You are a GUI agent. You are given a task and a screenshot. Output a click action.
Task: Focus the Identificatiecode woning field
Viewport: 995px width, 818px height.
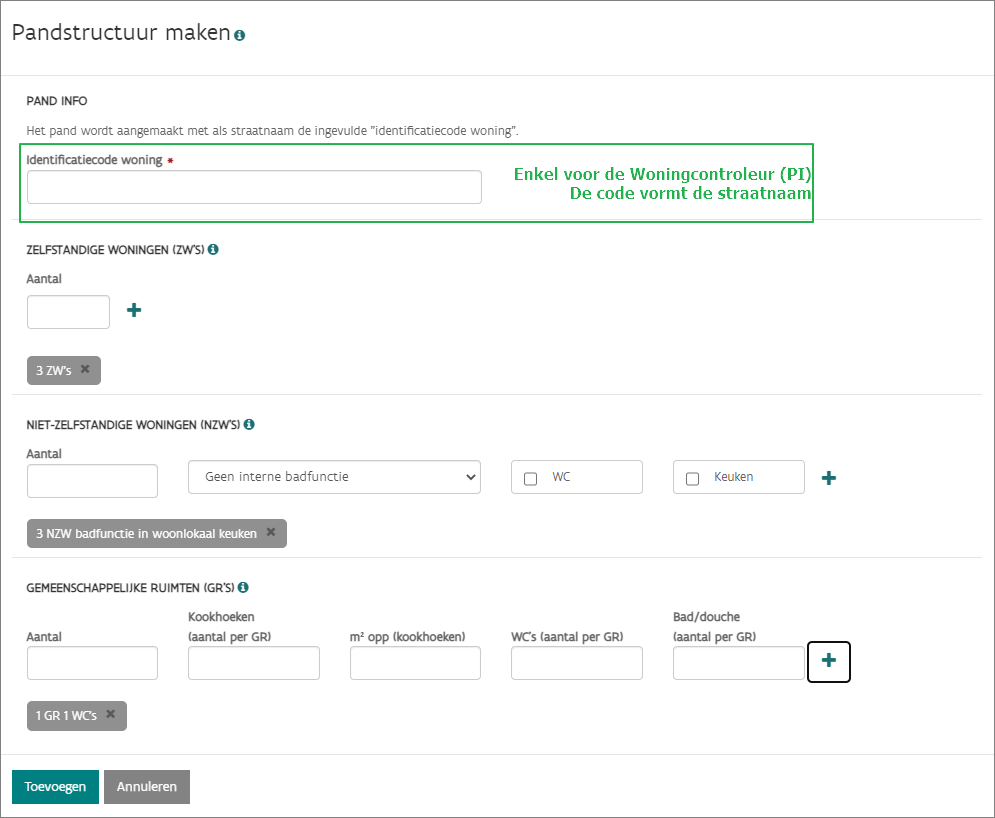(254, 187)
